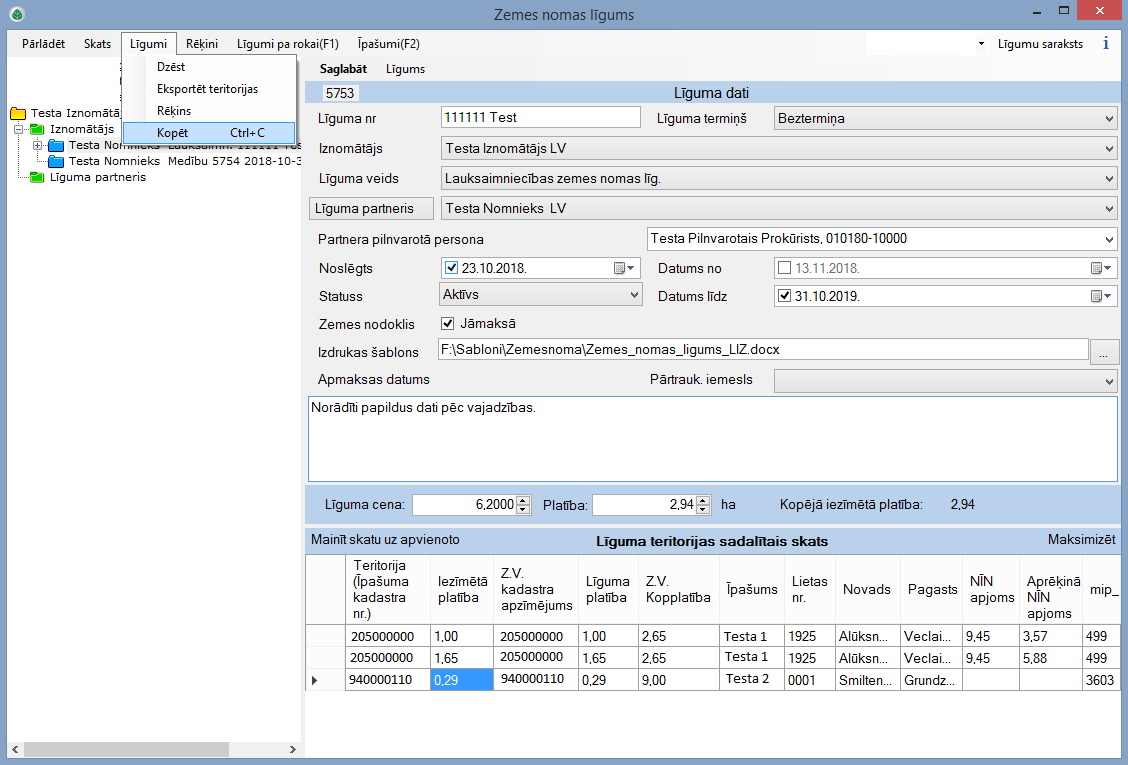
Task: Increase Līguma cena with up arrow
Action: click(x=523, y=500)
